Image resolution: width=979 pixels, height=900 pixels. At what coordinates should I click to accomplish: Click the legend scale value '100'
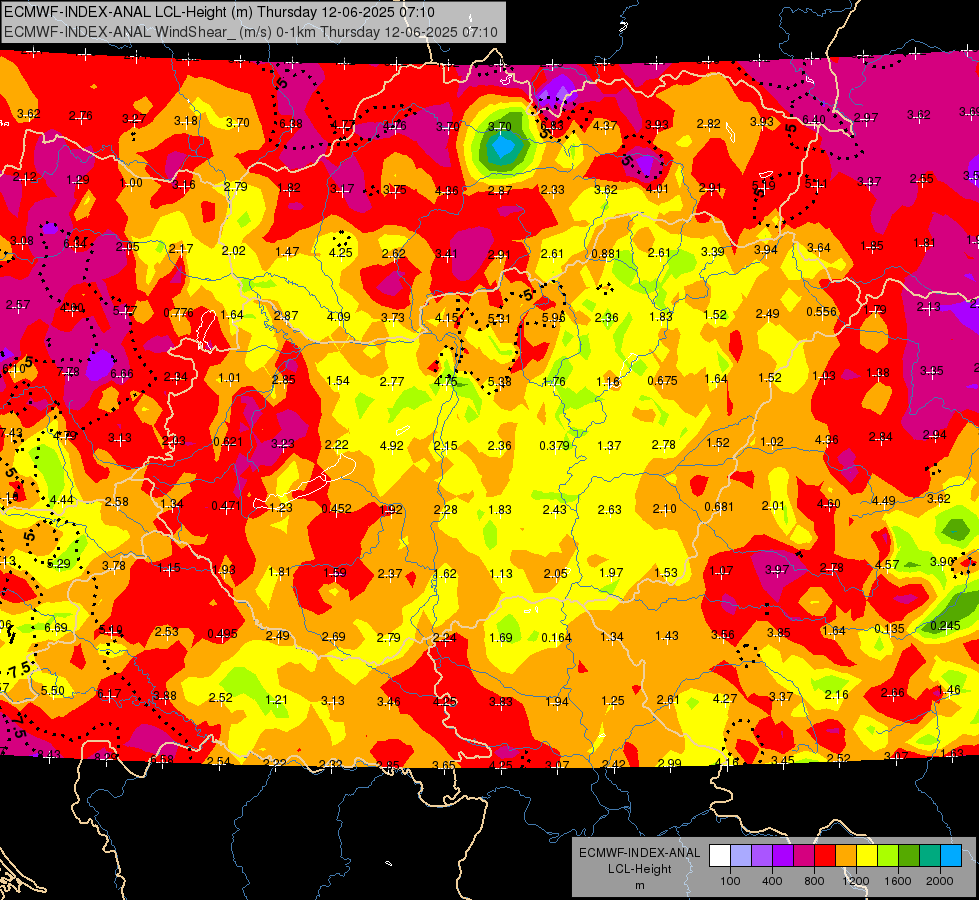point(730,881)
